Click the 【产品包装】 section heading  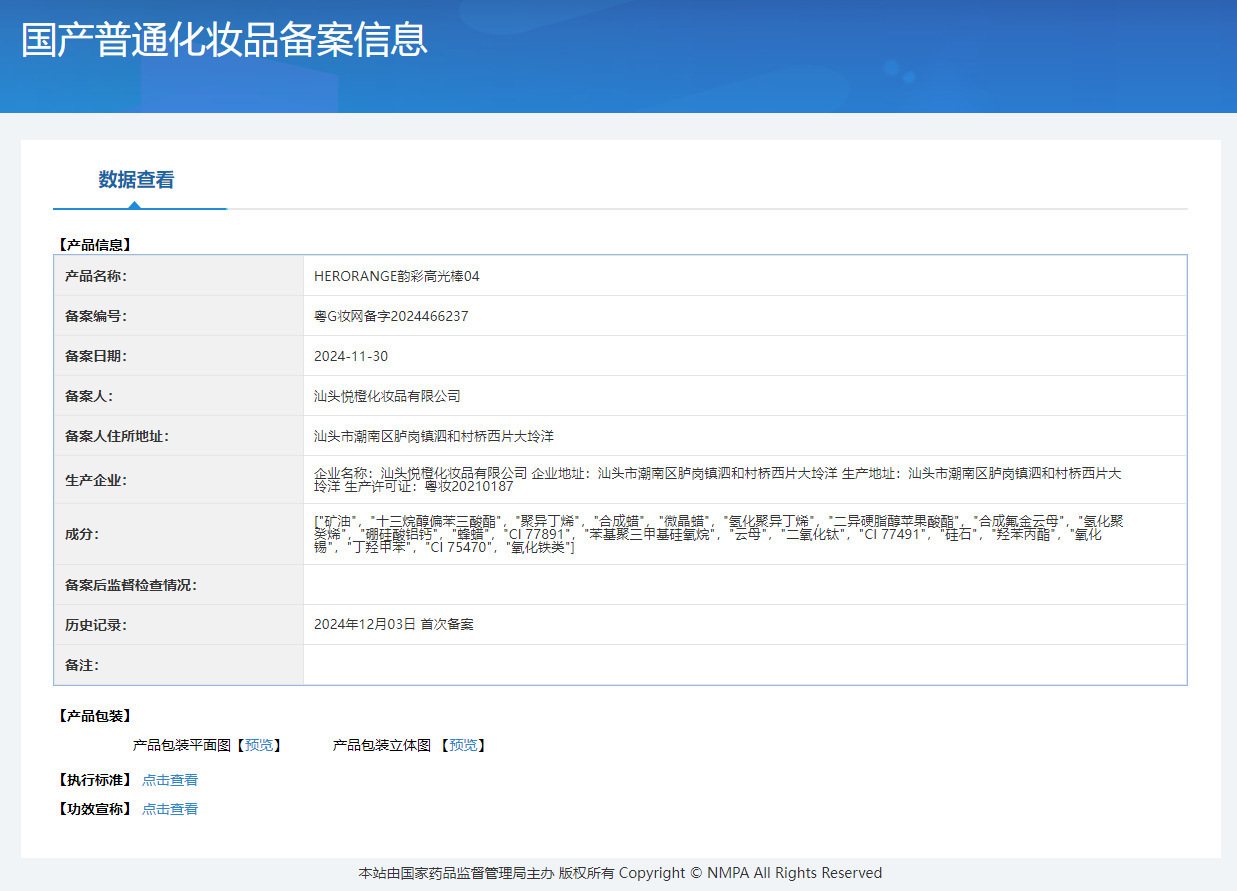click(x=95, y=716)
